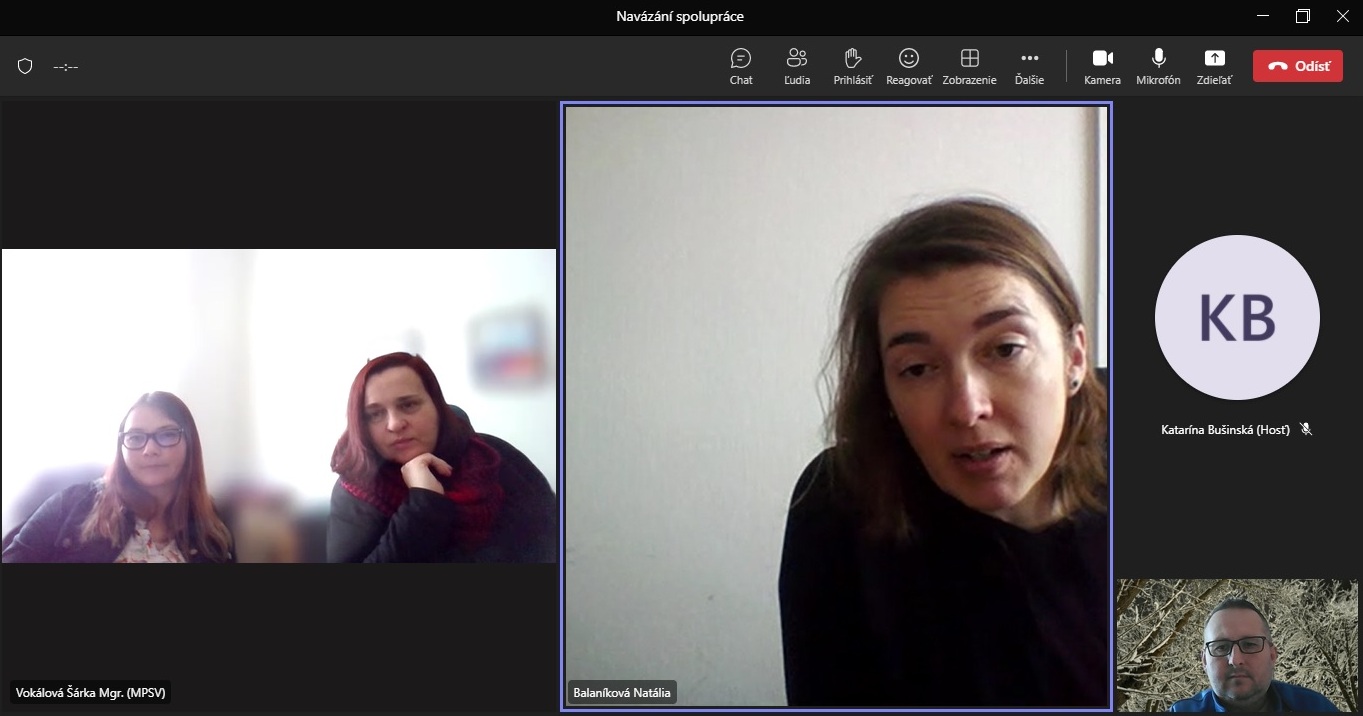Click the Vokálová Šárka Mgr. (MPSV) label
This screenshot has height=716, width=1363.
[x=91, y=692]
